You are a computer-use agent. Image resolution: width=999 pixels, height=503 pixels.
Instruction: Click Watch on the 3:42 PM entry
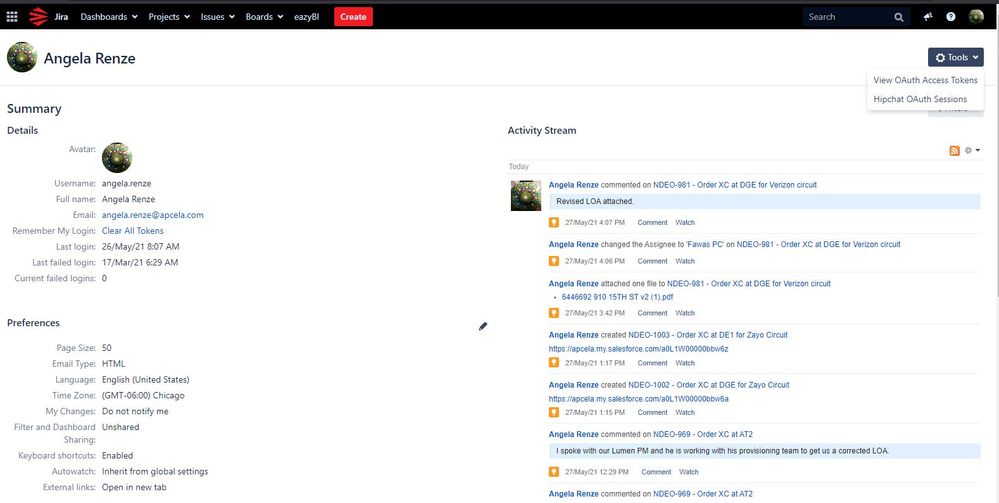click(x=685, y=313)
